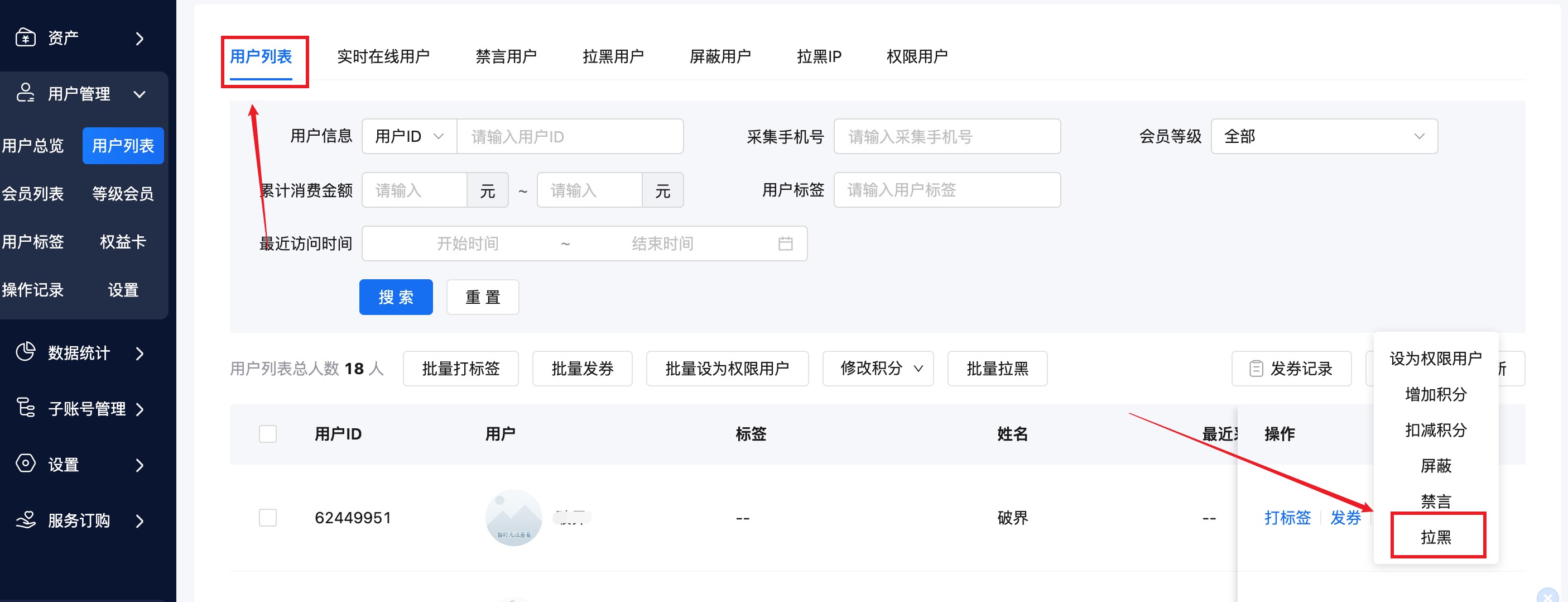
Task: Tick the select-all checkbox in table header
Action: click(x=268, y=434)
